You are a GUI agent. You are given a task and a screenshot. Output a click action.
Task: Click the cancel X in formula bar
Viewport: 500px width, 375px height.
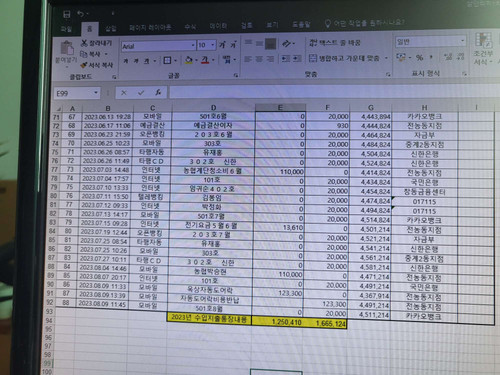(x=124, y=93)
